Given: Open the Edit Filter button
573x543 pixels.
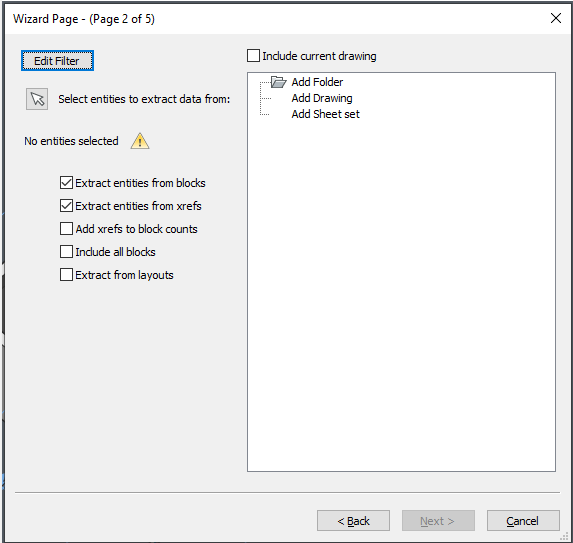Looking at the screenshot, I should pos(57,61).
